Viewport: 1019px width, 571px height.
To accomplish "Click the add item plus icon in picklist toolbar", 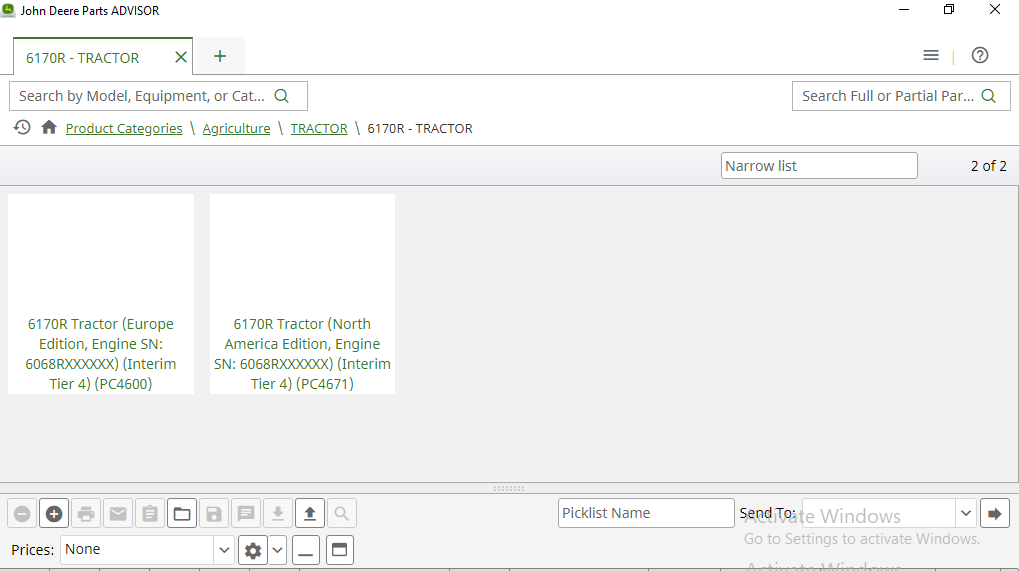I will coord(54,514).
